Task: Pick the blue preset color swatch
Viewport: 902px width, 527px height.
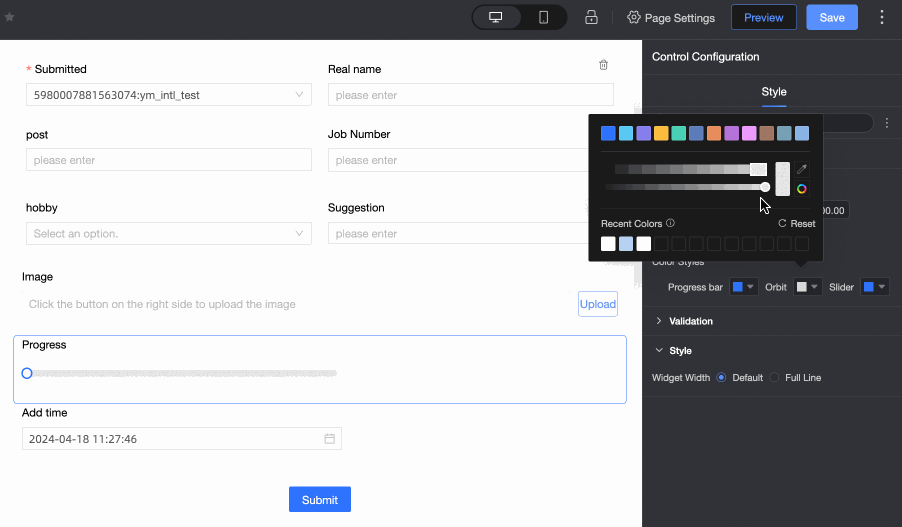Action: pos(608,133)
